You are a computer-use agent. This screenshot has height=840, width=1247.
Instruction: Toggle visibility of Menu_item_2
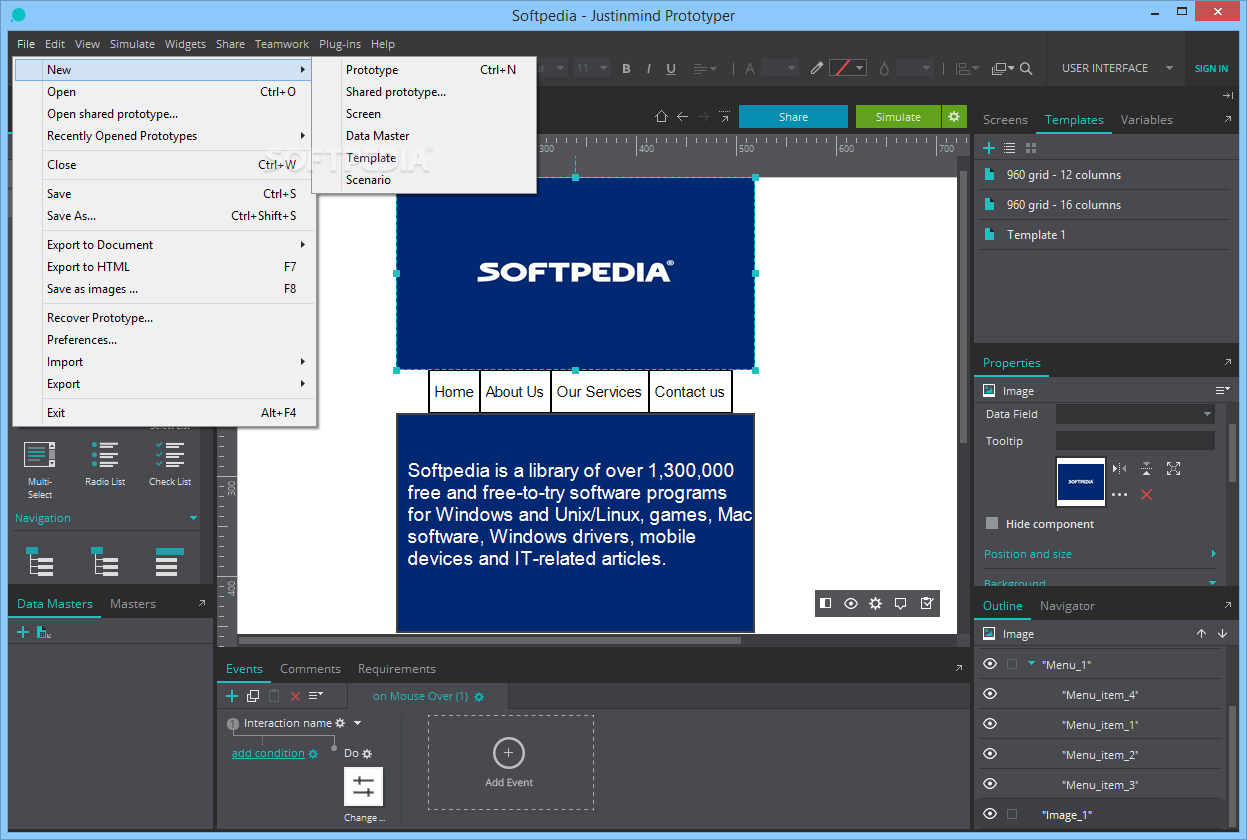[x=990, y=754]
